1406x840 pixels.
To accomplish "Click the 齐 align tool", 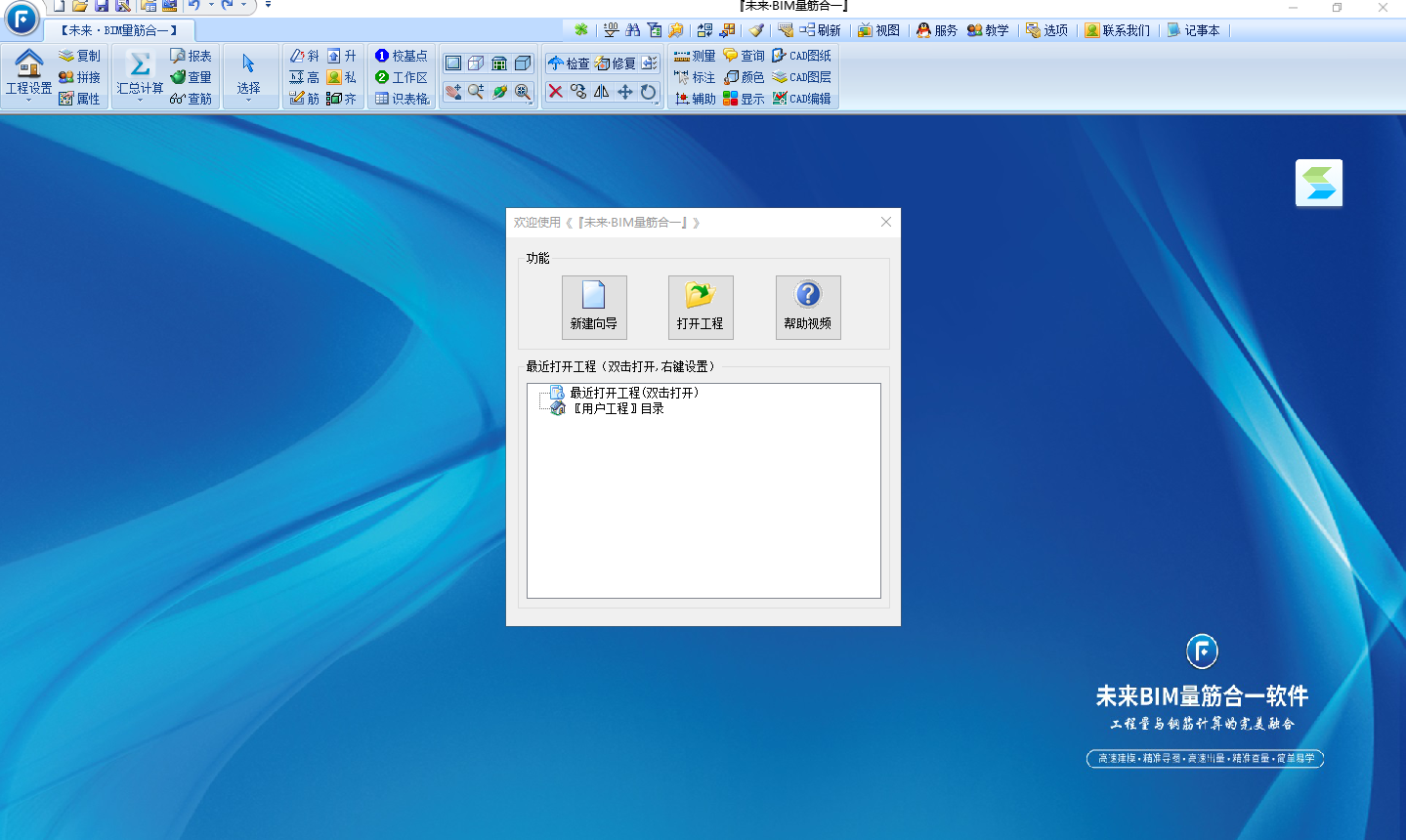I will [x=342, y=99].
